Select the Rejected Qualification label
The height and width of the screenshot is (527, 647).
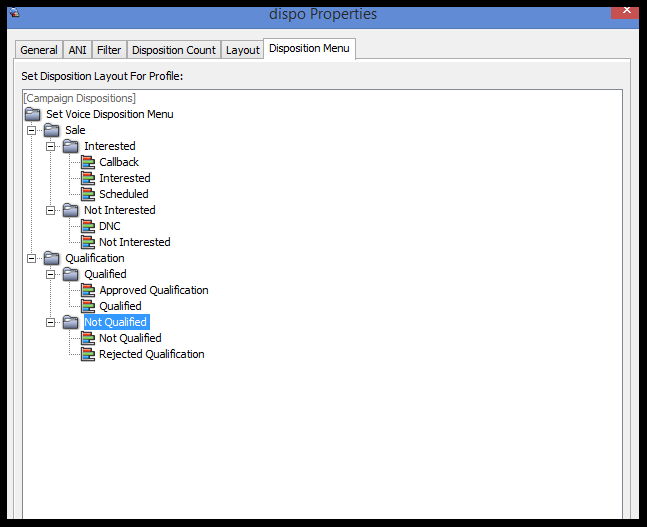coord(152,354)
